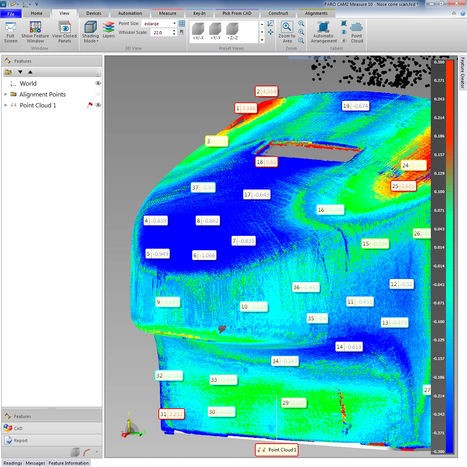Click deviation label 31 at lower left

pos(171,414)
